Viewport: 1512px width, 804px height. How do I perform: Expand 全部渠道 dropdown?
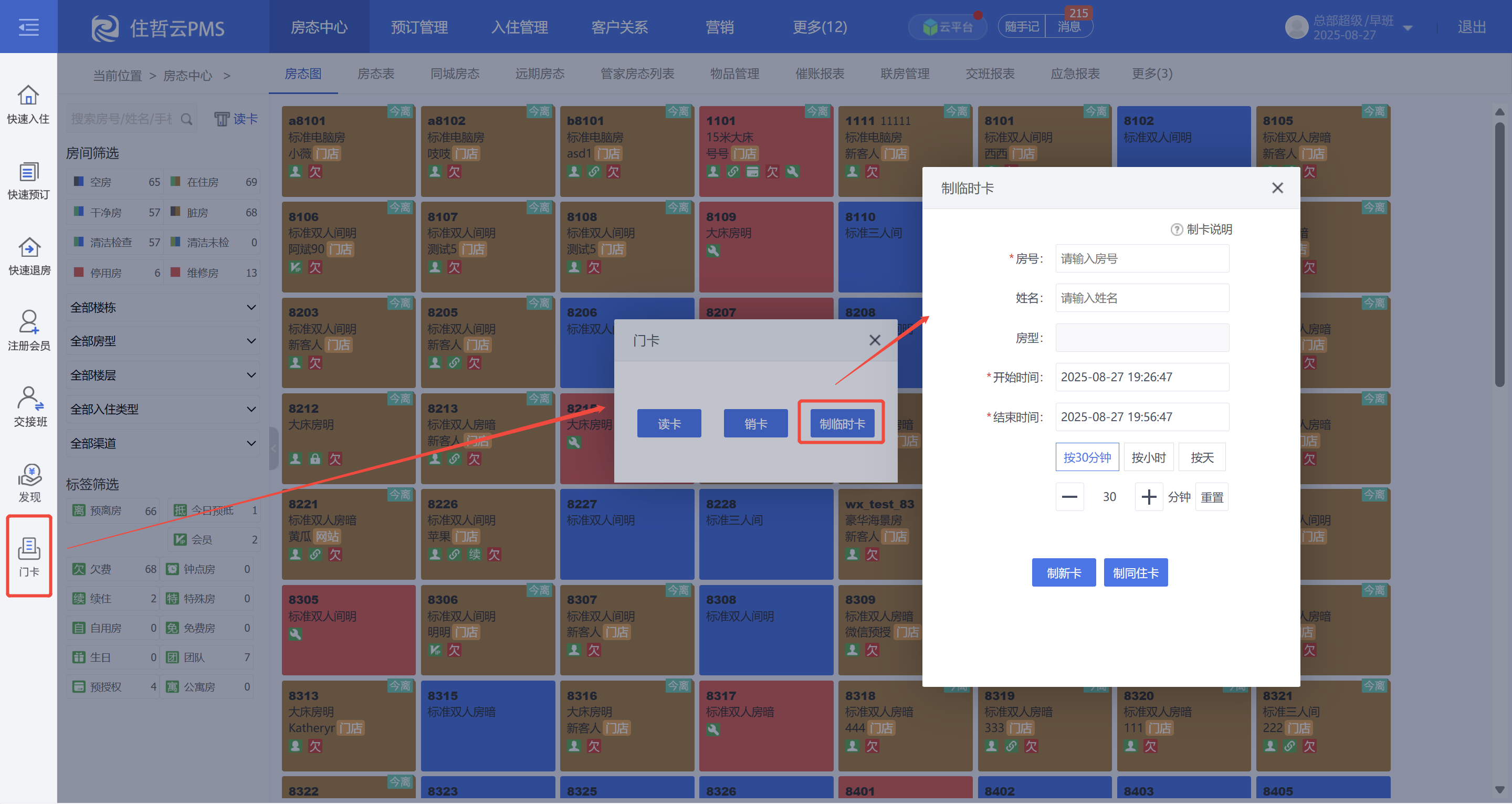click(163, 443)
